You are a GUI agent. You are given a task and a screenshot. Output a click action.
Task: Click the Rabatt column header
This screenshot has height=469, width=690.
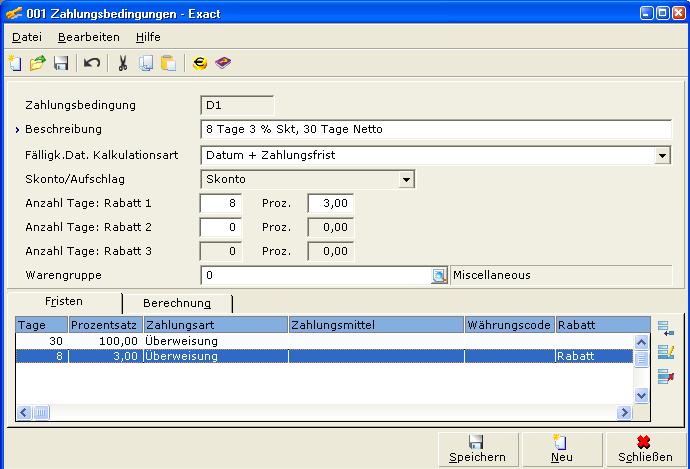603,325
